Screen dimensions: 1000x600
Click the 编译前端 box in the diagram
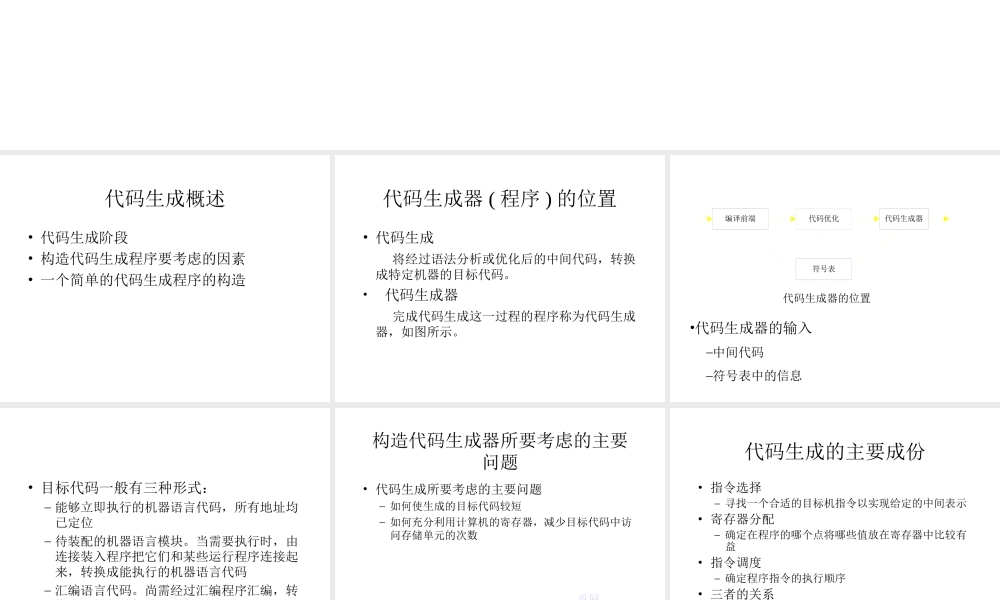[x=740, y=219]
